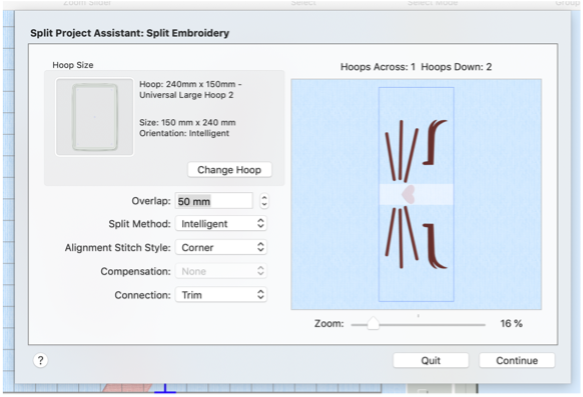Click the Split Project Assistant title text
This screenshot has height=397, width=583.
130,33
